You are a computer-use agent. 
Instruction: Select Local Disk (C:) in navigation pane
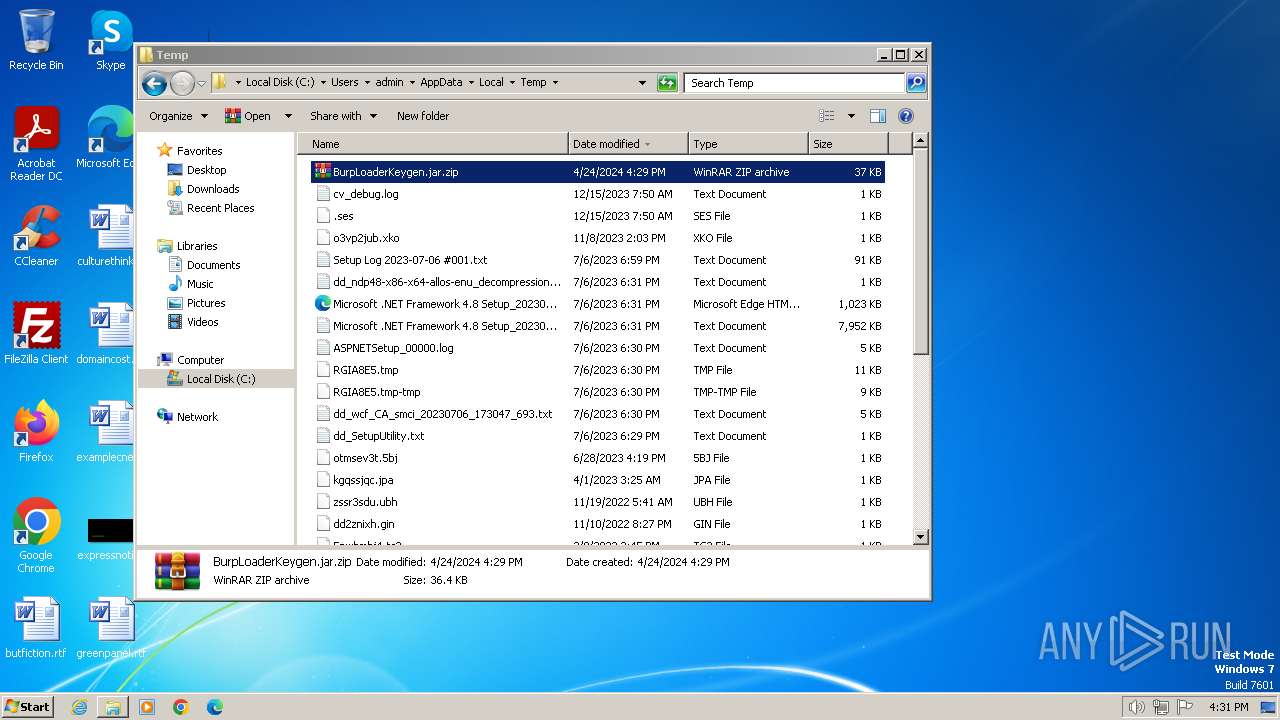coord(220,379)
